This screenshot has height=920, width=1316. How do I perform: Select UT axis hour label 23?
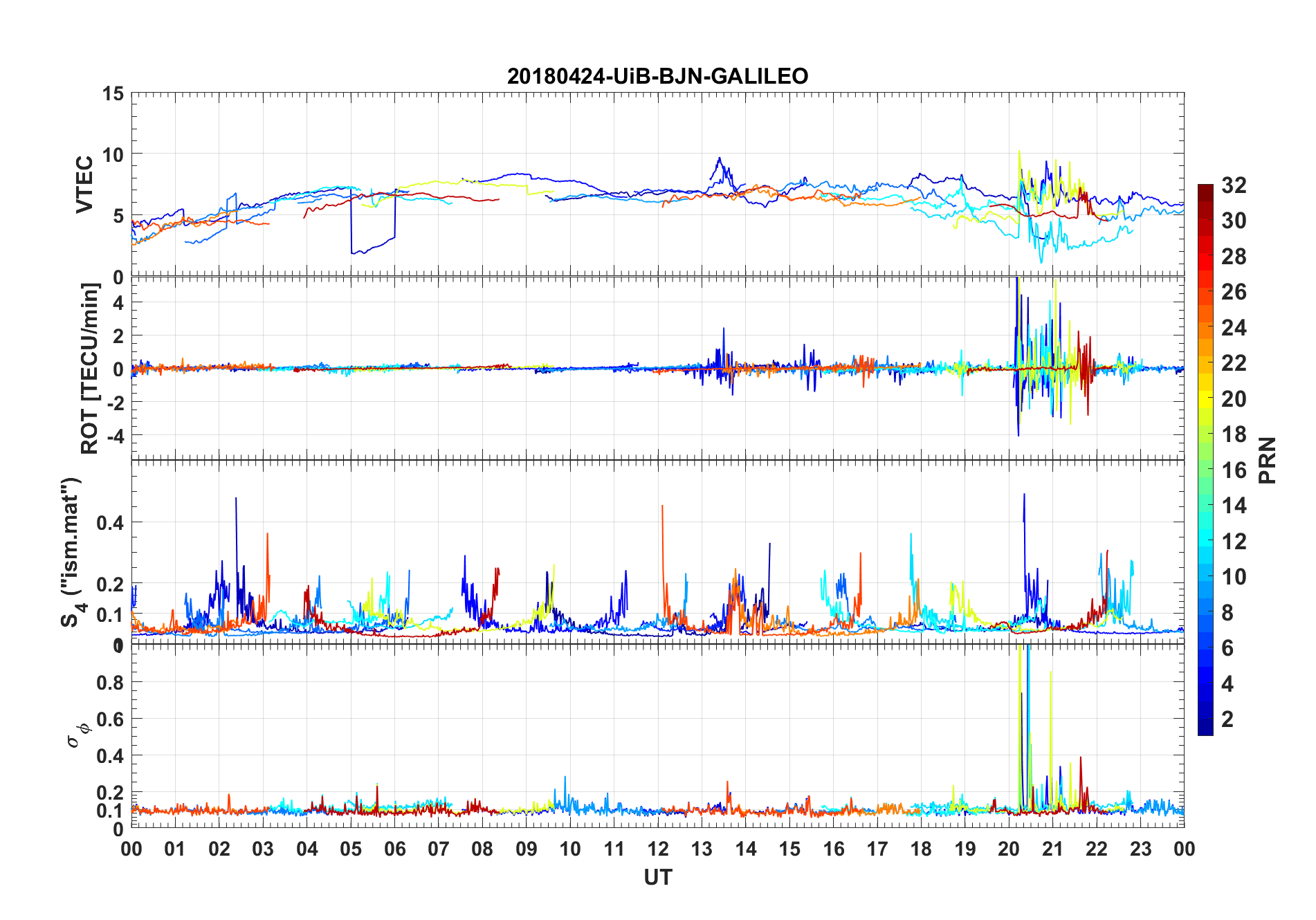coord(1140,849)
